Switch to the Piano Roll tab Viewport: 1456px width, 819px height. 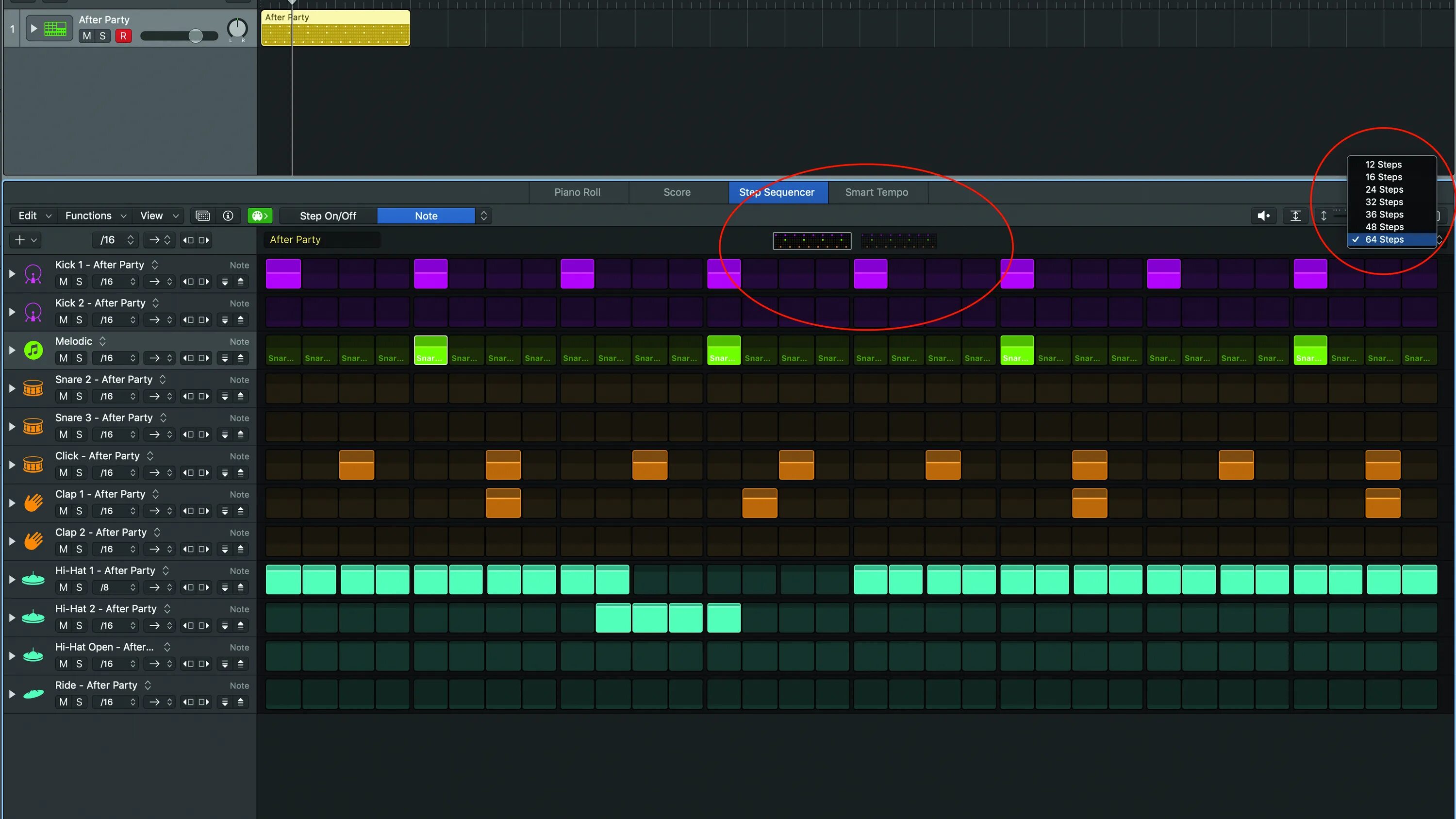click(577, 192)
